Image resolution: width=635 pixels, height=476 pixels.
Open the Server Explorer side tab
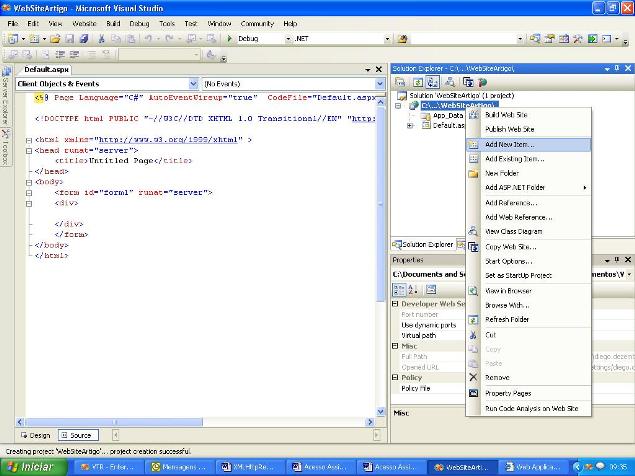(x=6, y=95)
